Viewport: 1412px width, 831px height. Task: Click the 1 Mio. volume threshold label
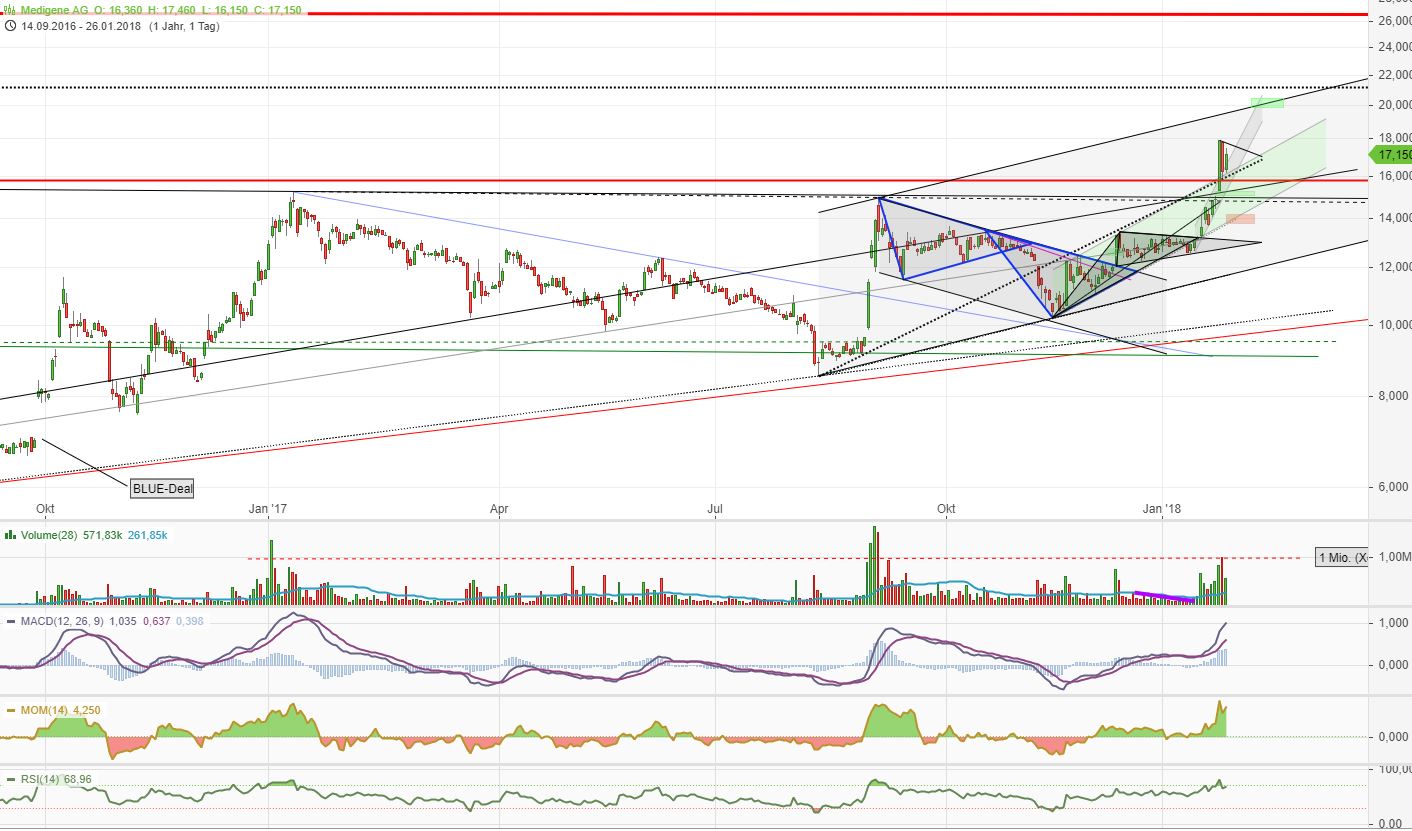coord(1340,556)
